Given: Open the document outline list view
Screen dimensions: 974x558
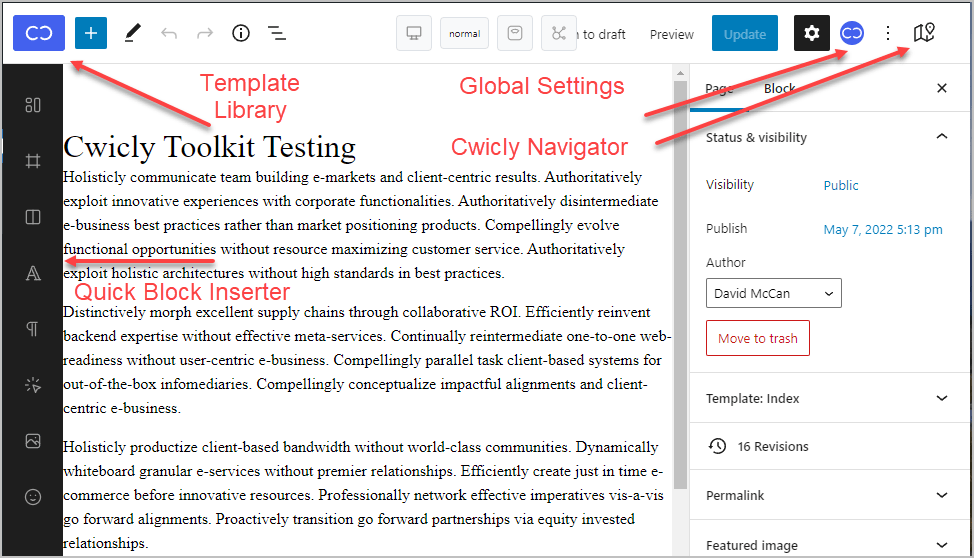Looking at the screenshot, I should coord(277,33).
